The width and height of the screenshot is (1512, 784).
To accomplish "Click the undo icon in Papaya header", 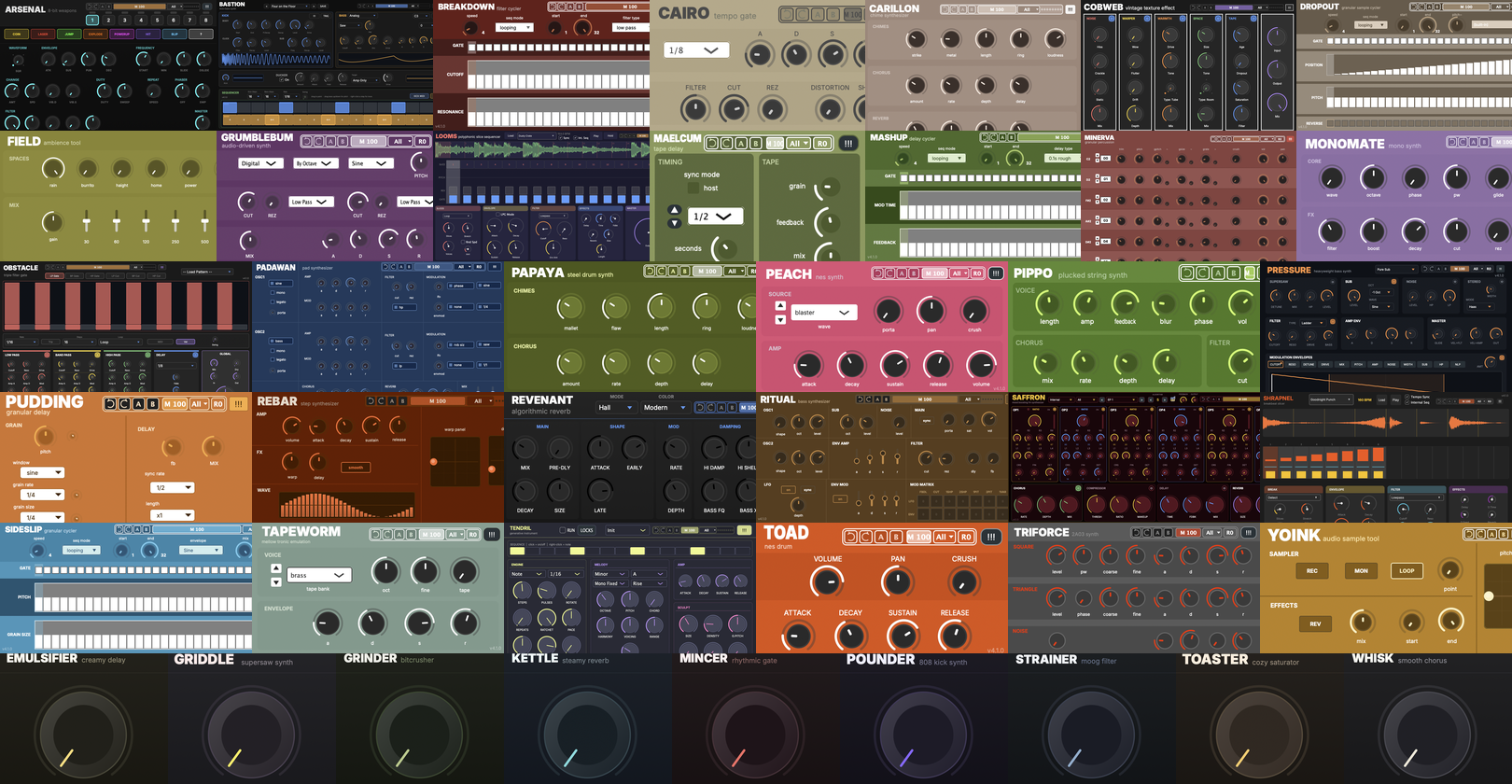I will 651,272.
